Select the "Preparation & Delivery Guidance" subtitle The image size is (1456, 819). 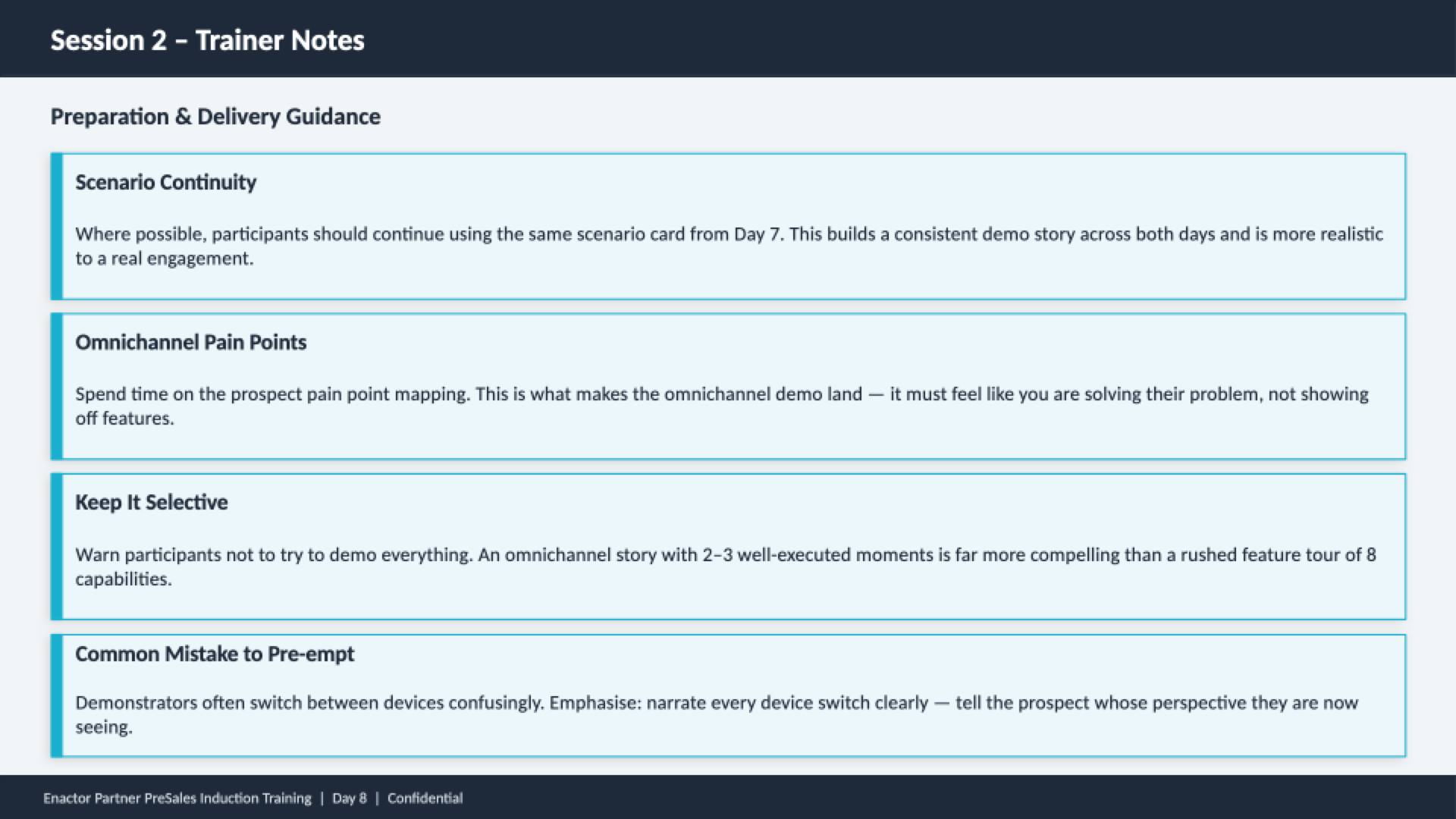(x=215, y=117)
